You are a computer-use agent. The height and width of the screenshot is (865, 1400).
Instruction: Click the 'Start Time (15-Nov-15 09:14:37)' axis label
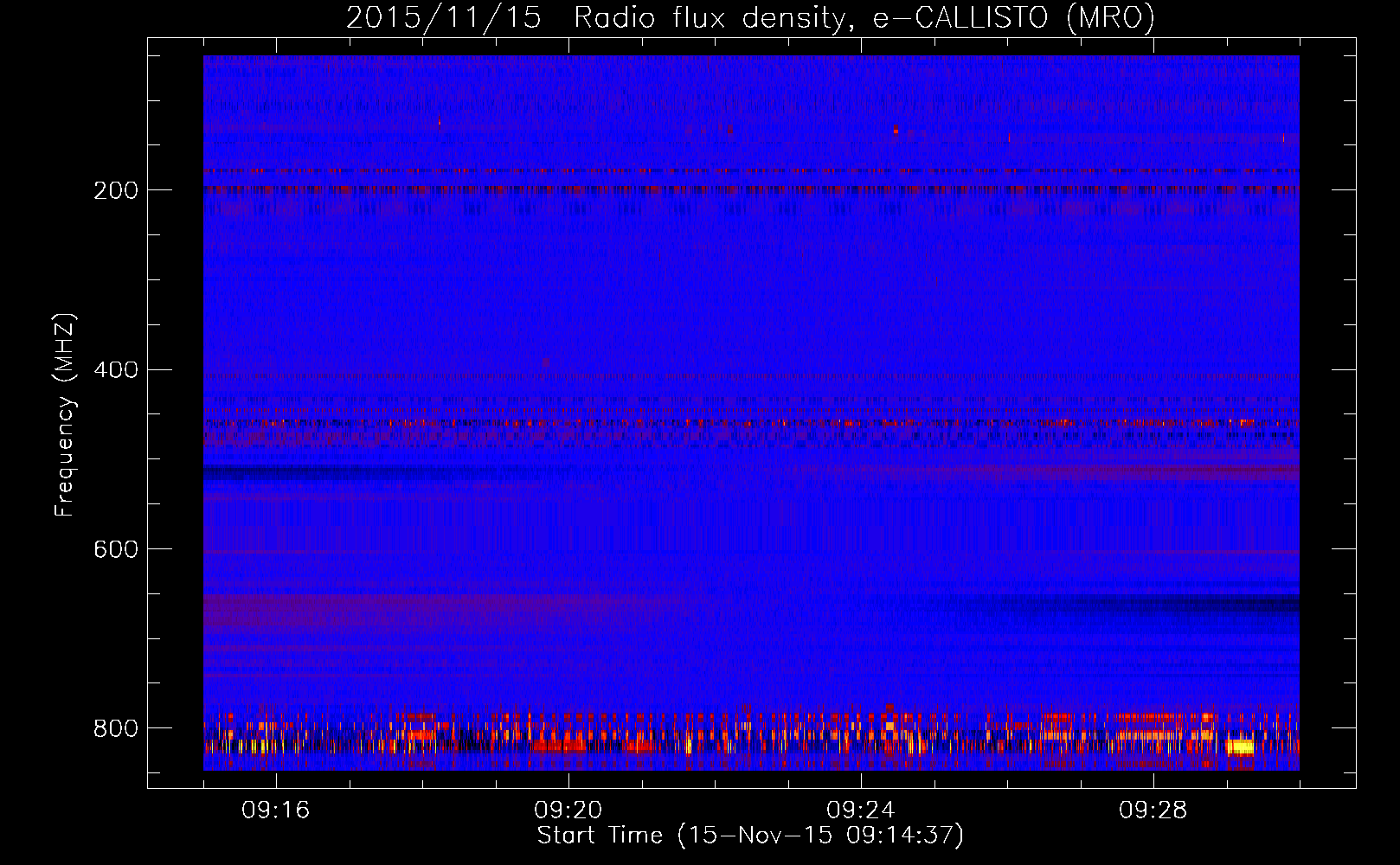click(x=750, y=836)
